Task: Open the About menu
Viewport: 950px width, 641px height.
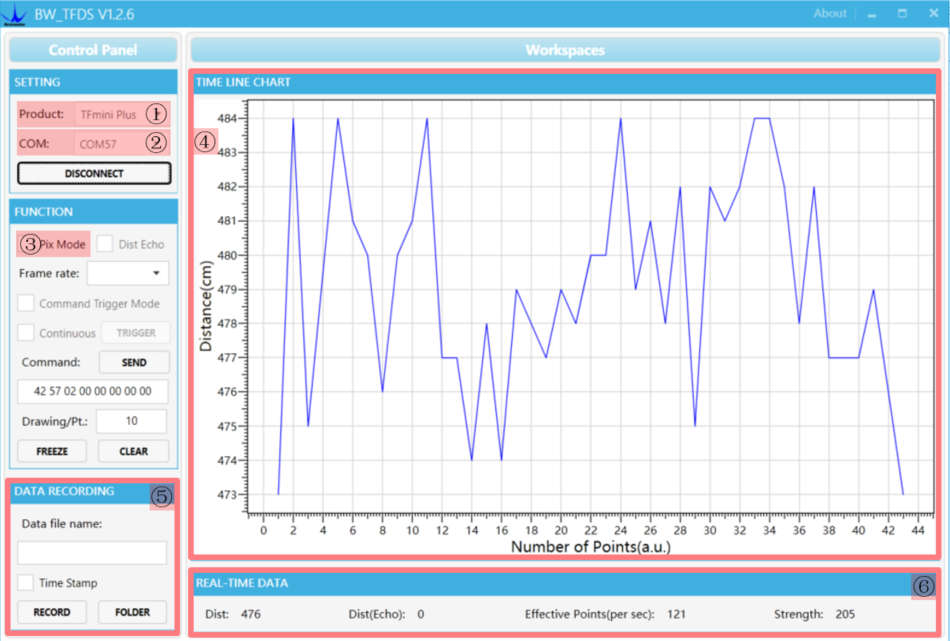Action: click(x=829, y=13)
